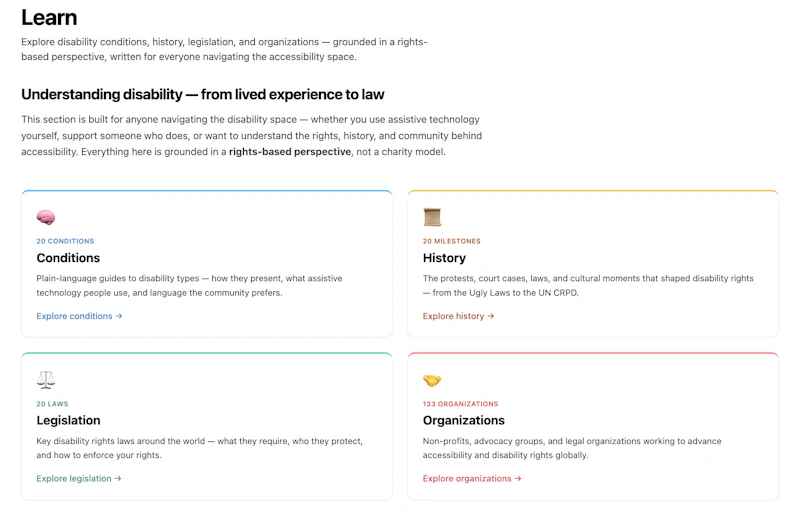
Task: Click the 133 ORGANIZATIONS label
Action: tap(460, 404)
